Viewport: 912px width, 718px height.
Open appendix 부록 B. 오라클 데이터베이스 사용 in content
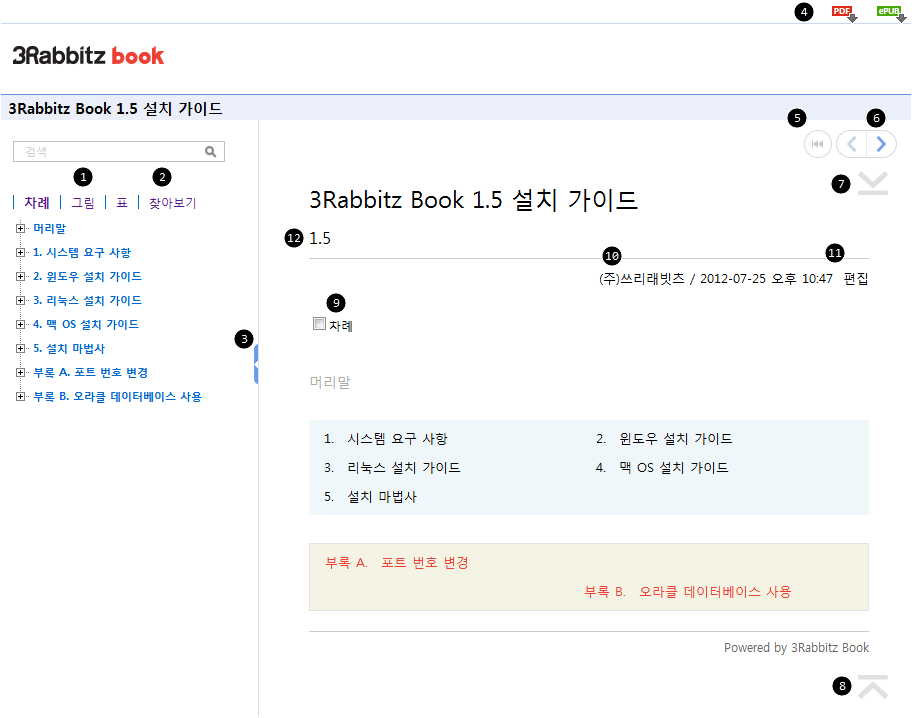coord(688,592)
